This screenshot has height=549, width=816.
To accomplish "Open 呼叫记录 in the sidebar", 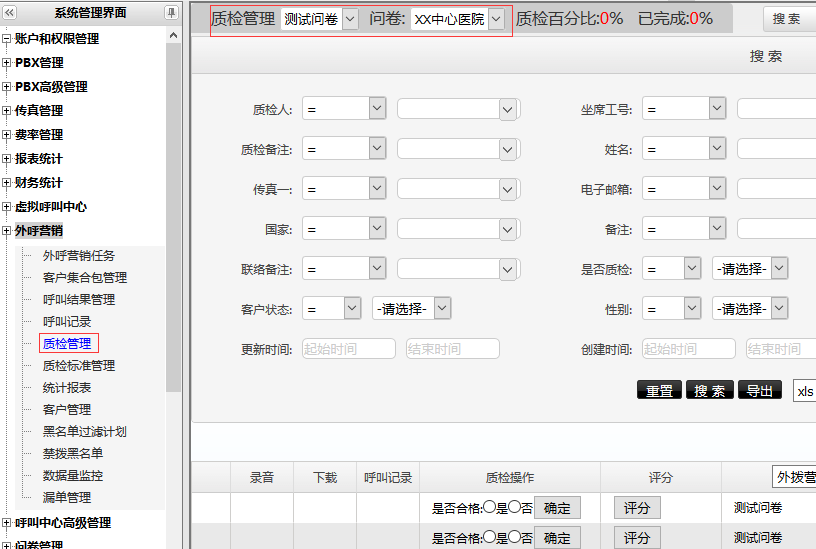I will [x=67, y=322].
